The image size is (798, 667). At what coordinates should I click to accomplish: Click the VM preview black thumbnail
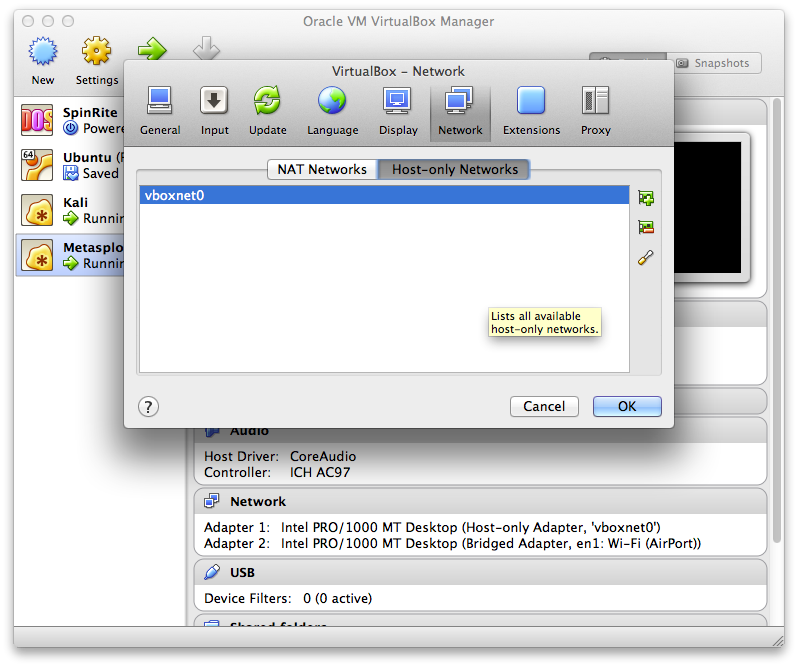point(708,208)
